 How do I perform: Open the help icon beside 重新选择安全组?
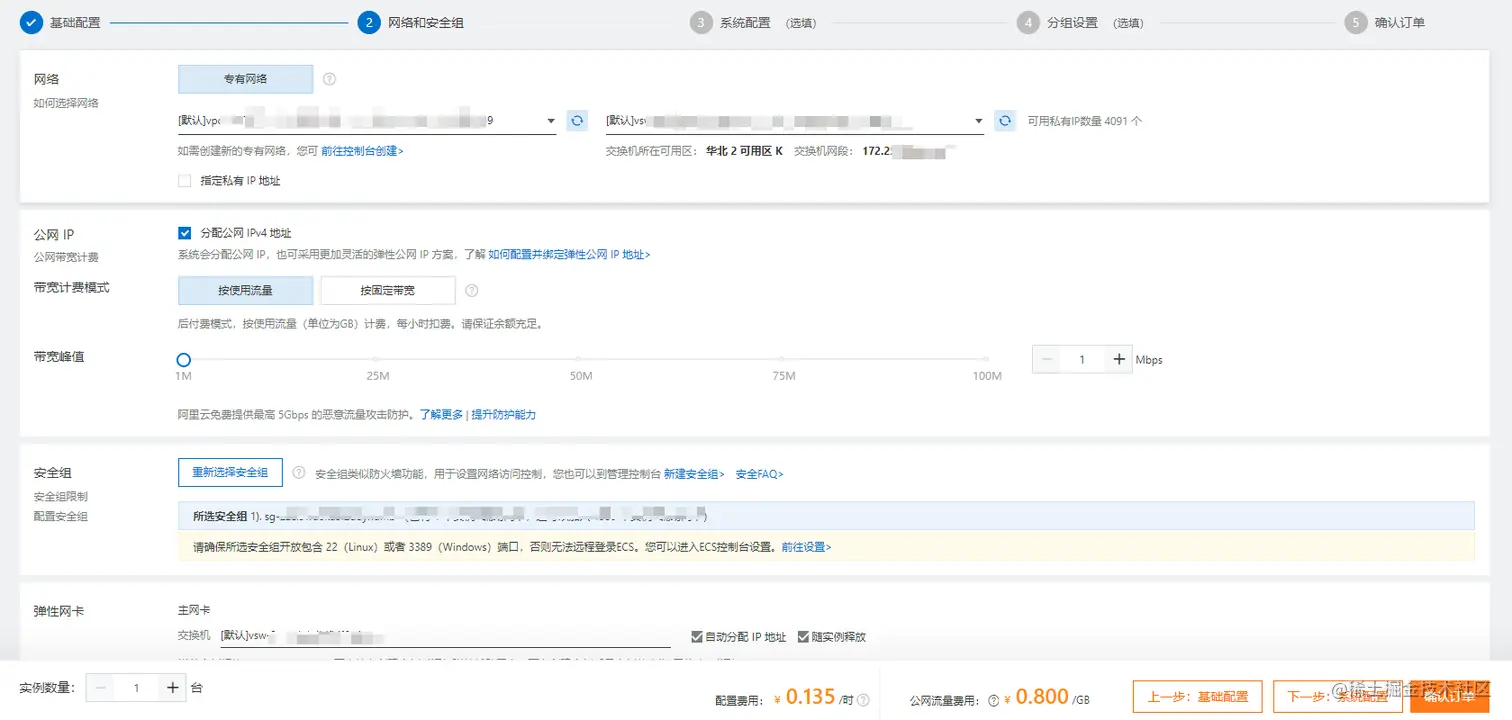click(297, 473)
